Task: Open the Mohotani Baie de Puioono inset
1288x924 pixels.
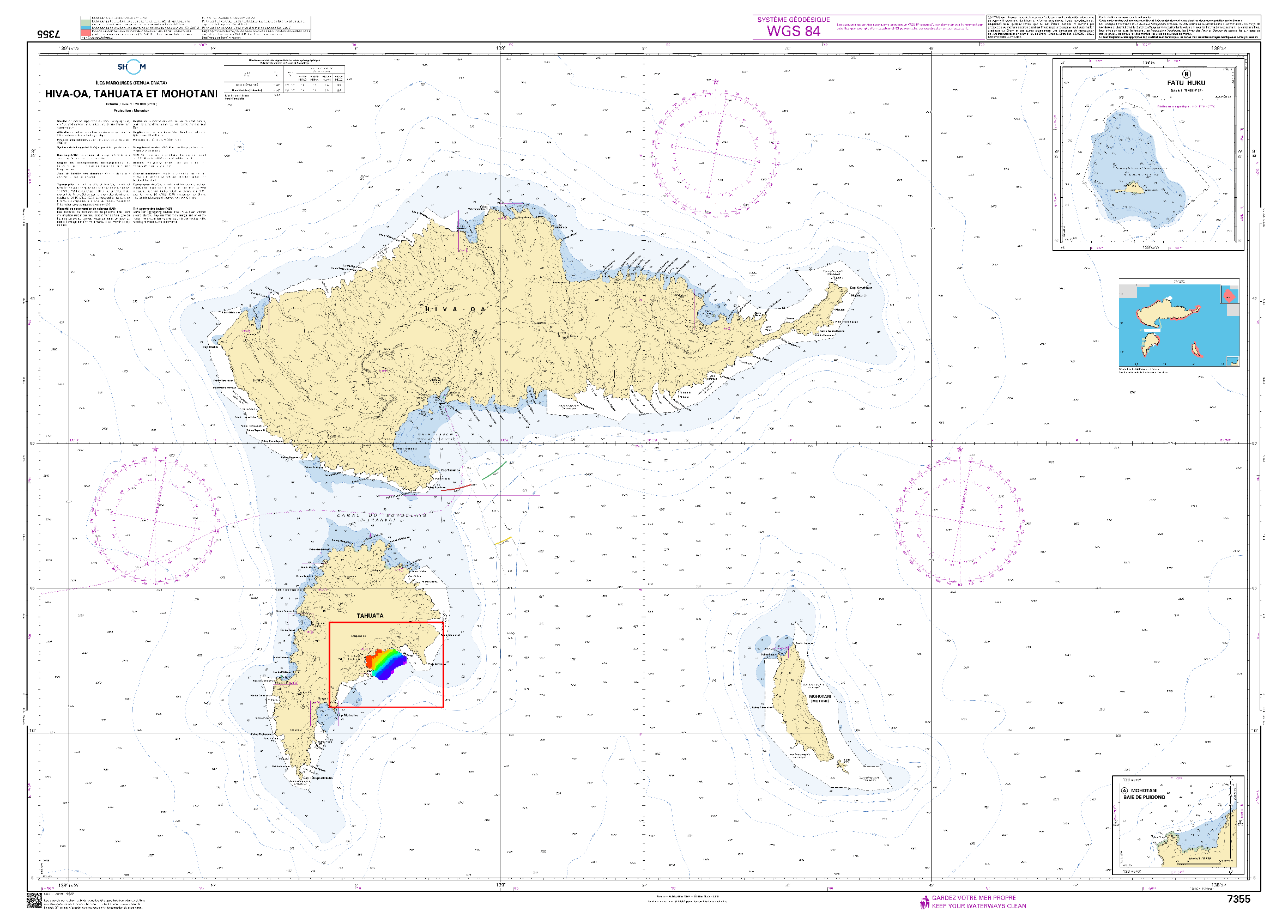Action: pos(1177,825)
